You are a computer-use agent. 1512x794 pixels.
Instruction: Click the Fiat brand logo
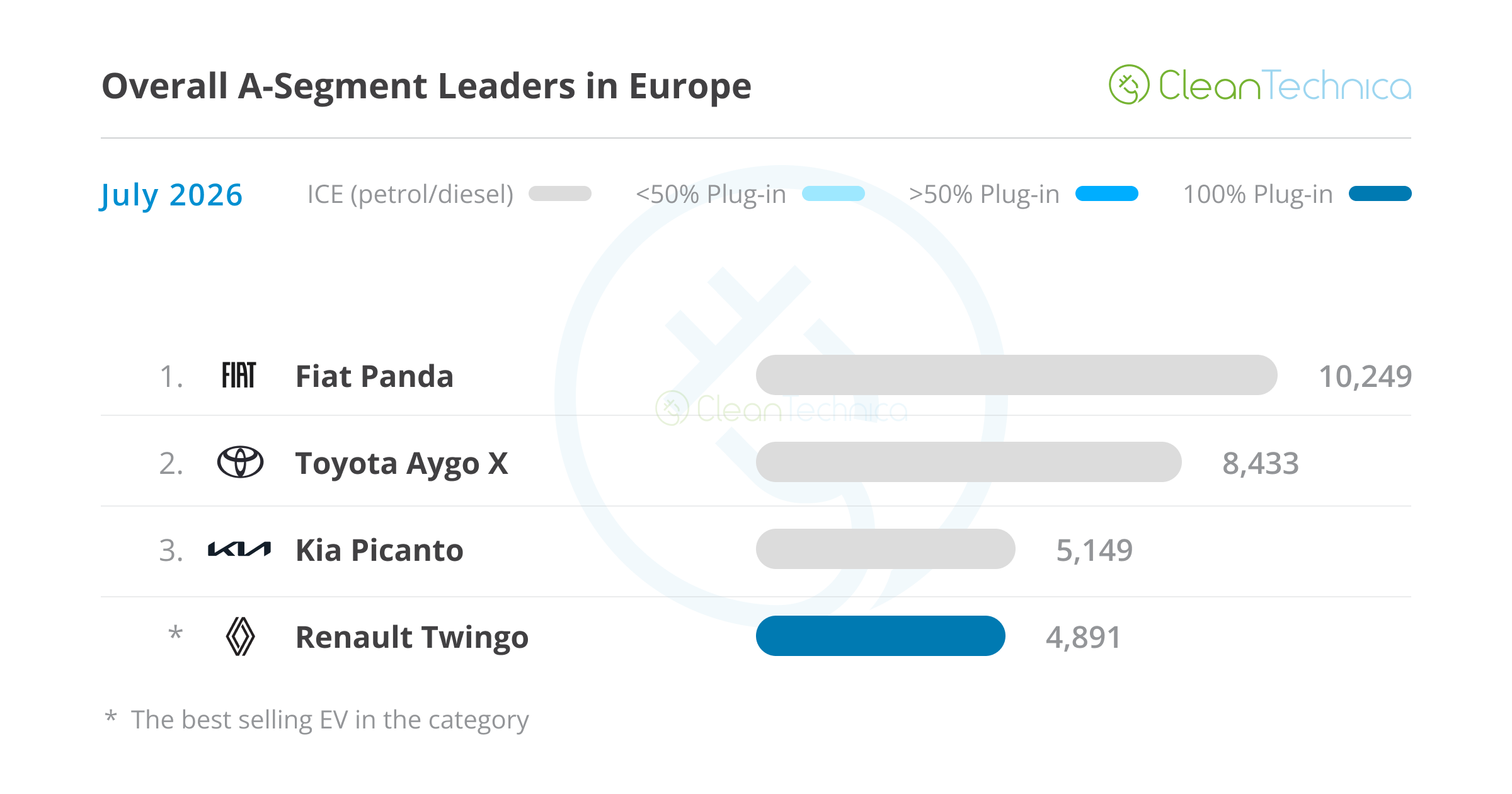coord(239,375)
